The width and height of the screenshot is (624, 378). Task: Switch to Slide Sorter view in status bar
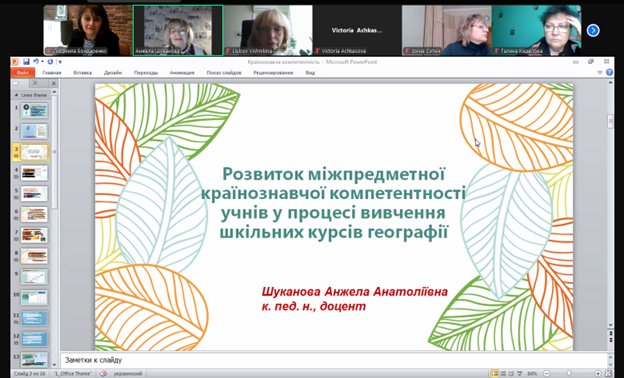pyautogui.click(x=503, y=374)
